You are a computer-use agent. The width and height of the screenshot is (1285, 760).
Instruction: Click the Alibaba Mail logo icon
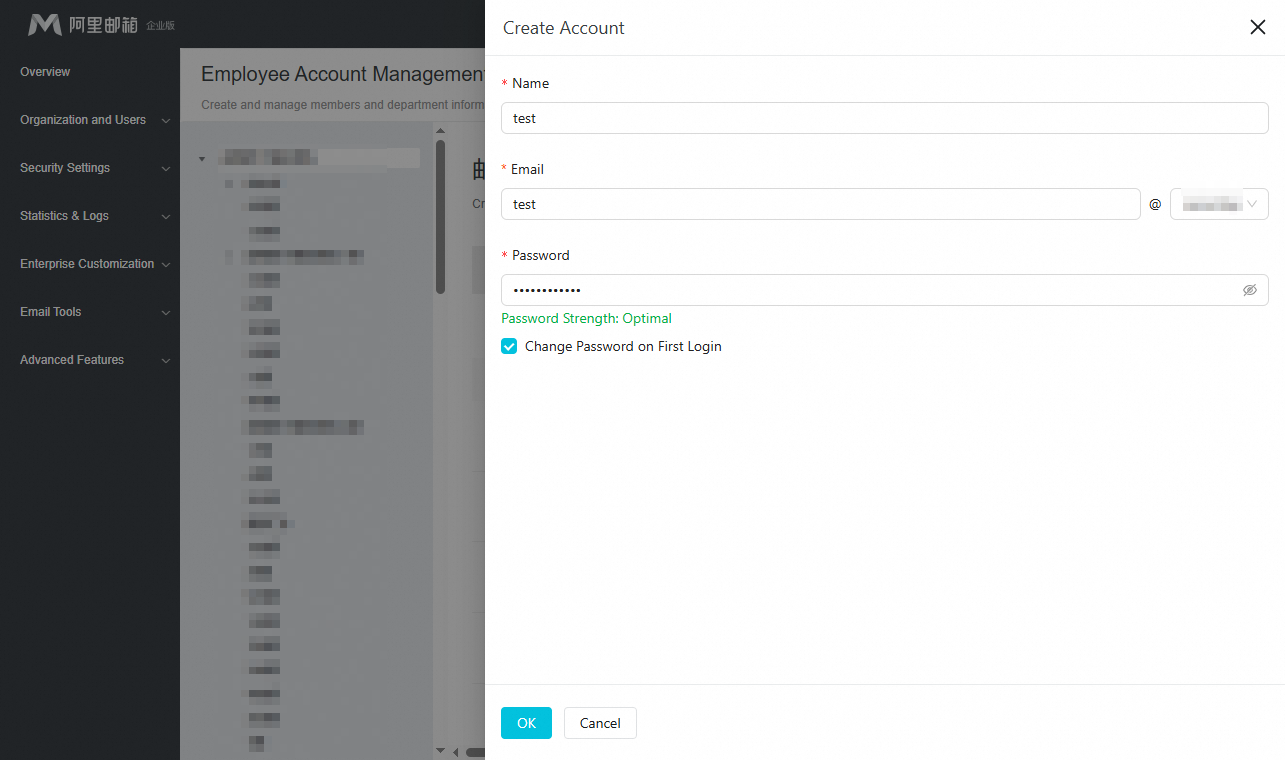[x=45, y=24]
